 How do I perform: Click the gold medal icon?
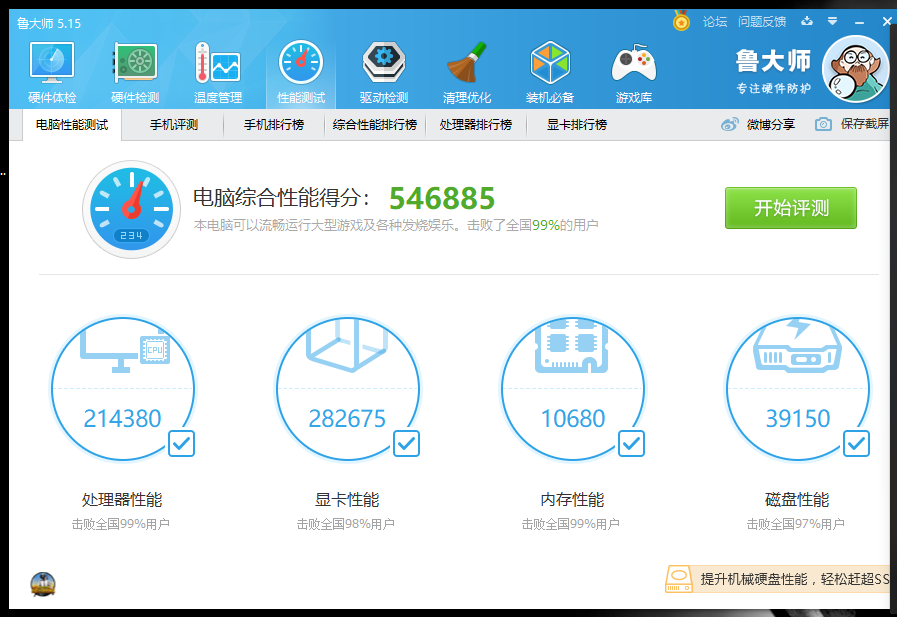tap(681, 21)
